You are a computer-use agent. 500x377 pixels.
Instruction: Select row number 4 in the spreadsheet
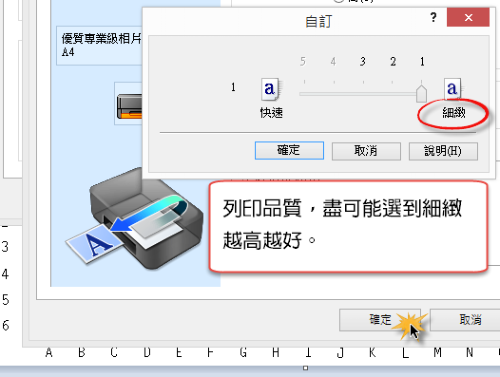5,274
